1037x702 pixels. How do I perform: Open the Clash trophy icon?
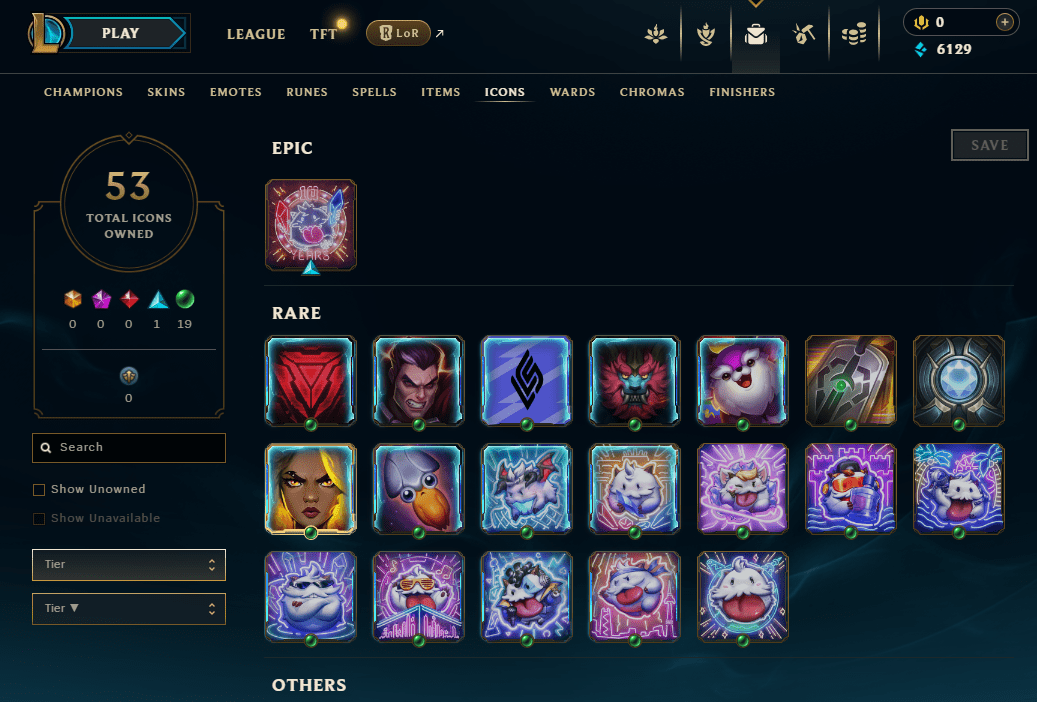click(x=706, y=34)
